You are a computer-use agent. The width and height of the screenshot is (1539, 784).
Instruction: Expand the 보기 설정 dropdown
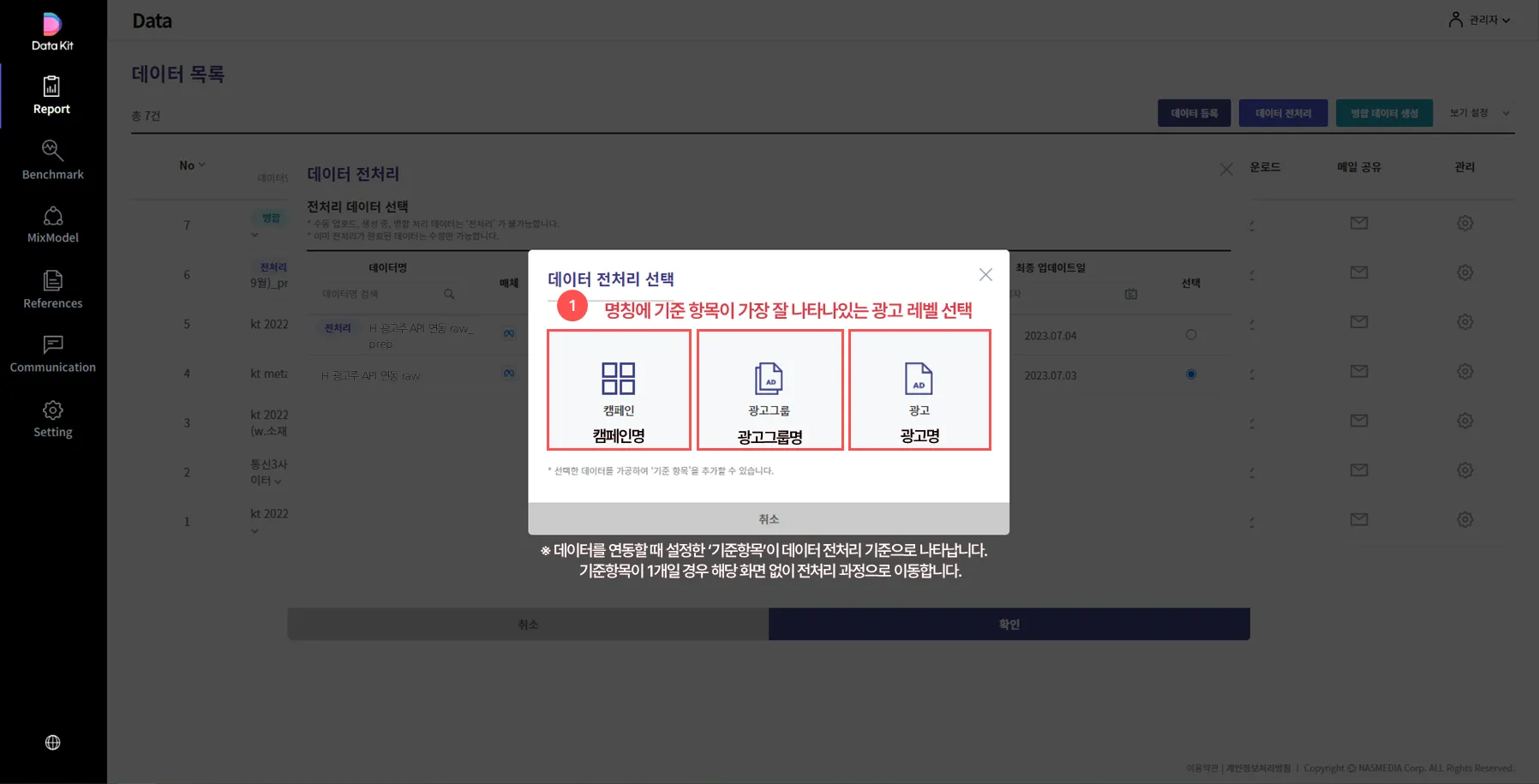pos(1480,113)
